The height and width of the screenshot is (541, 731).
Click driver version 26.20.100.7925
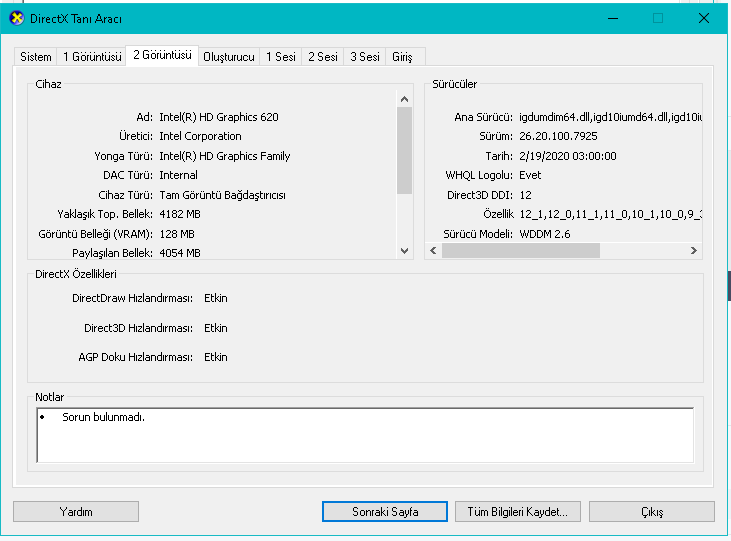(558, 136)
